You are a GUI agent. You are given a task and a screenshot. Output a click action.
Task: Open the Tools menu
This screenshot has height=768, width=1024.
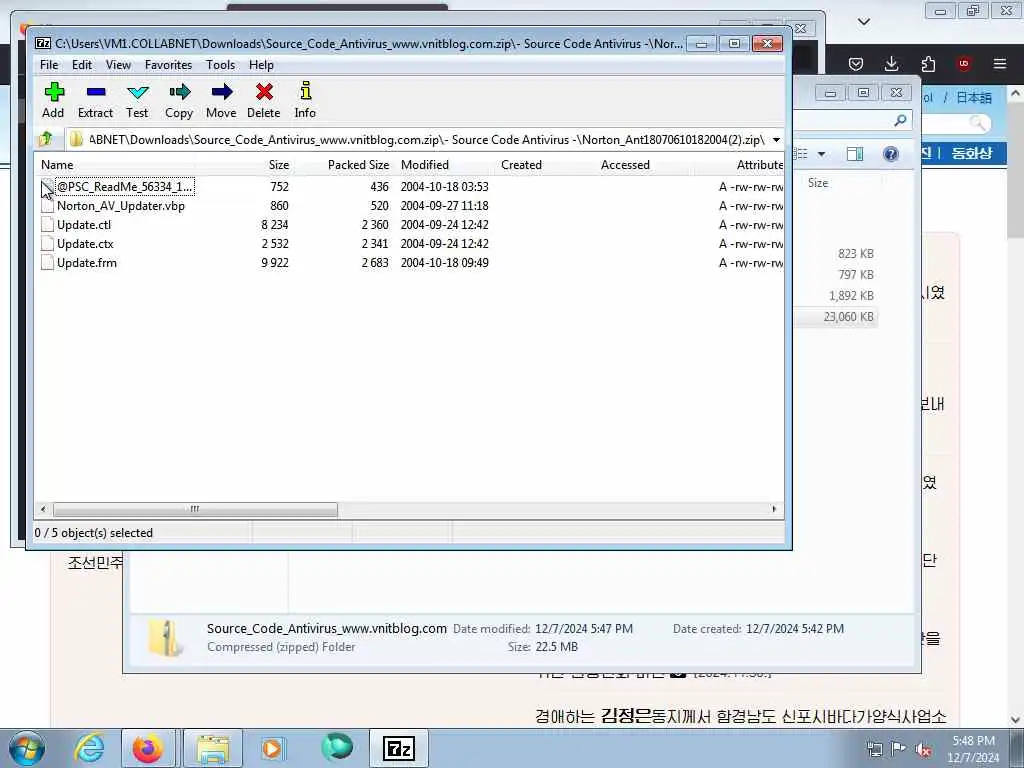[220, 65]
